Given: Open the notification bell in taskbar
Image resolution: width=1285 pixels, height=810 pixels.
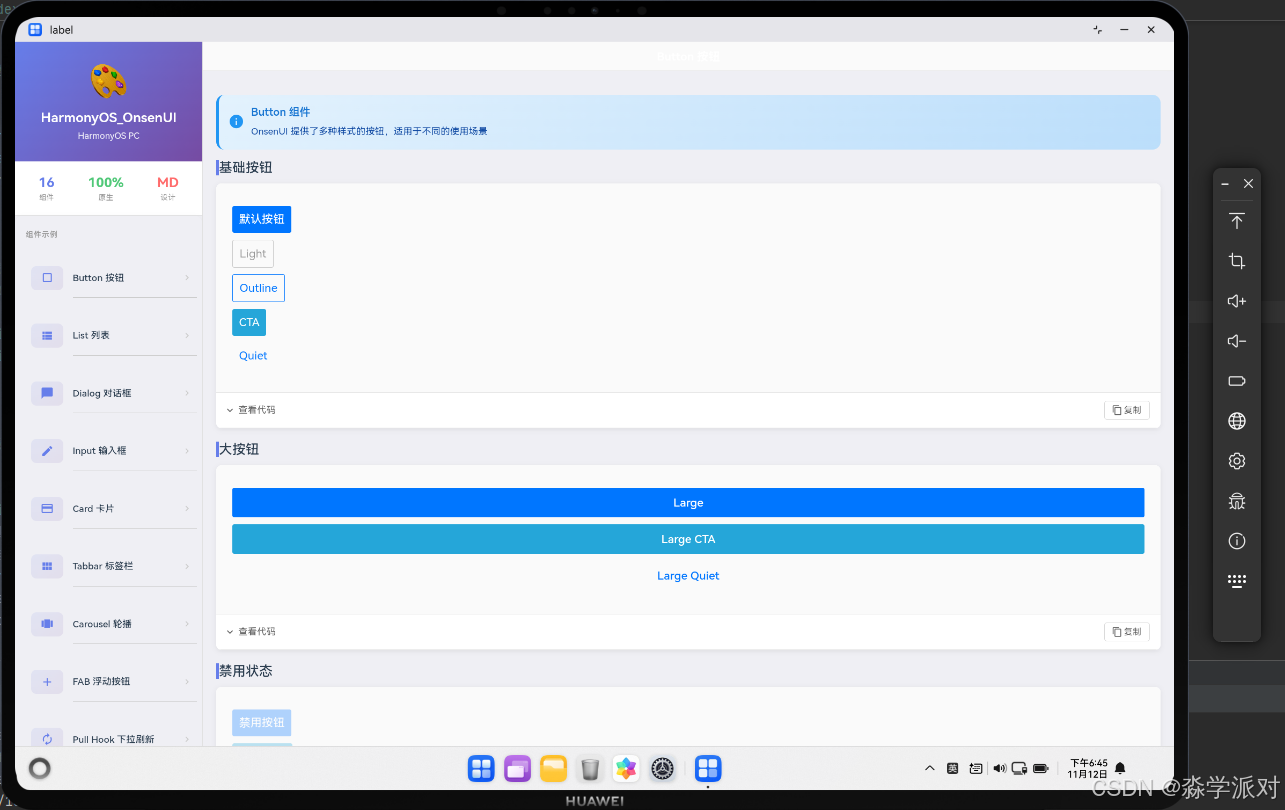Looking at the screenshot, I should (1120, 769).
